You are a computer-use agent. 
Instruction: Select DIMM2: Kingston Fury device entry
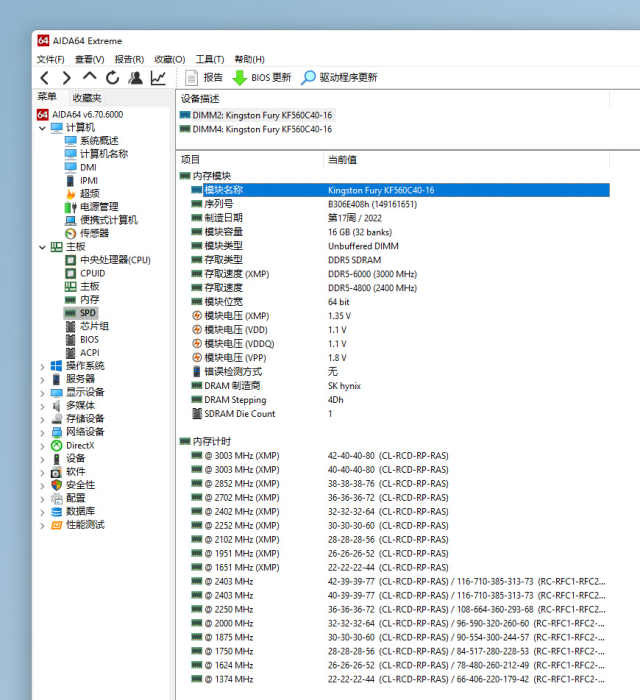(262, 115)
